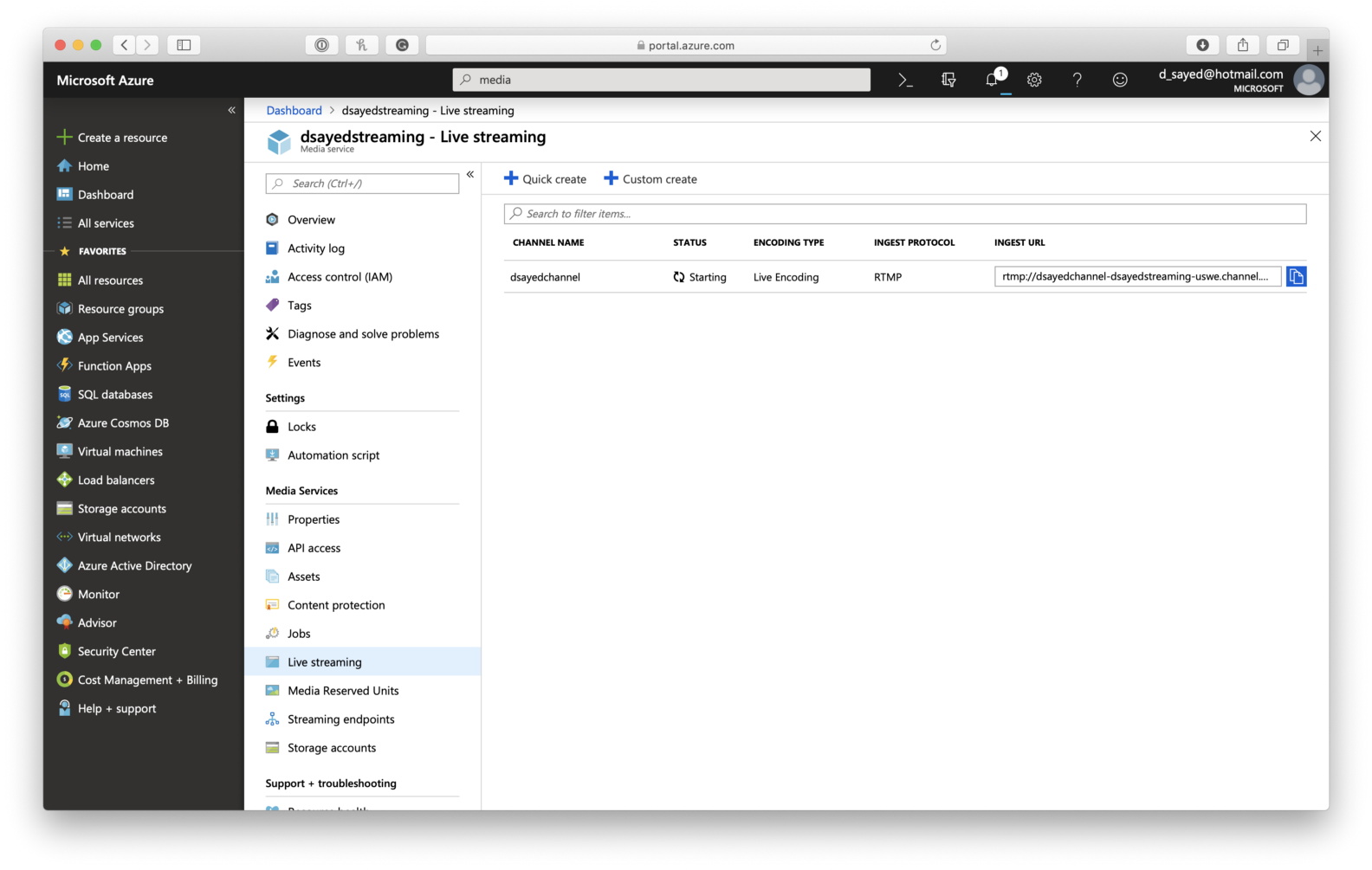Open Storage accounts in left sidebar
The image size is (1372, 870).
tap(111, 509)
